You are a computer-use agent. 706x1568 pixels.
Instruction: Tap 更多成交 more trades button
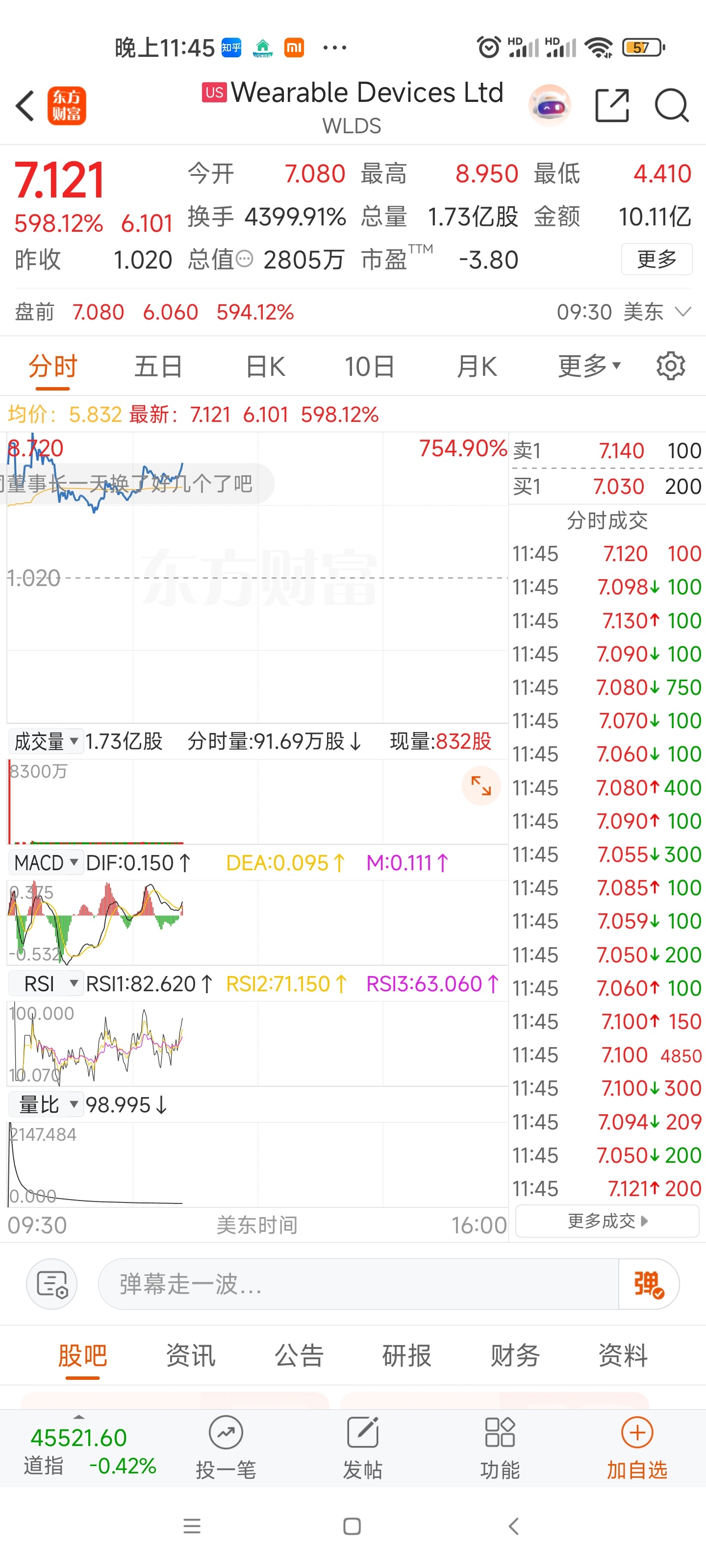pyautogui.click(x=607, y=1221)
